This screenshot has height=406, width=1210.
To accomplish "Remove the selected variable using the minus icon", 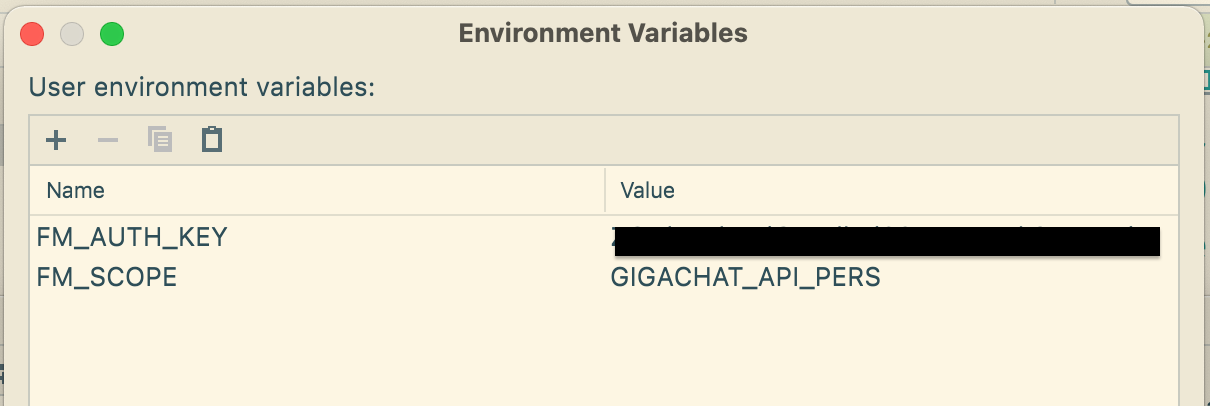I will tap(108, 140).
